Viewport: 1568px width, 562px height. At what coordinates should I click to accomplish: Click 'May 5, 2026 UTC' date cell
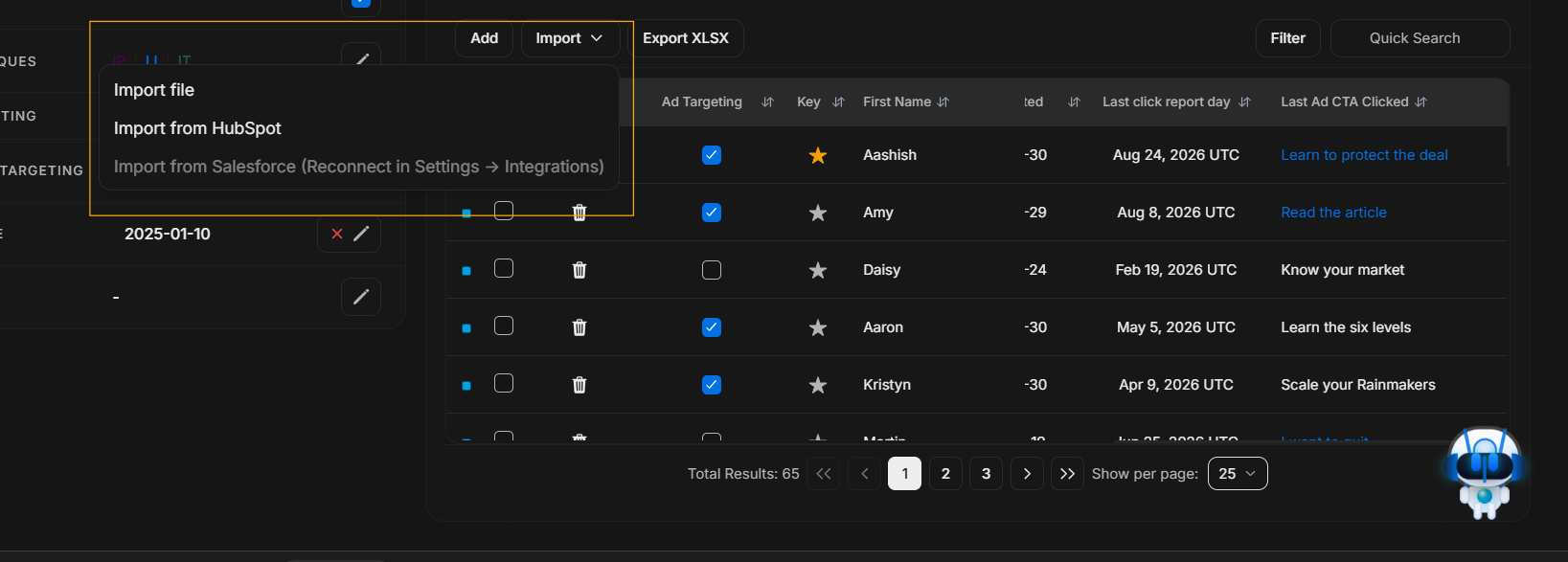1176,327
